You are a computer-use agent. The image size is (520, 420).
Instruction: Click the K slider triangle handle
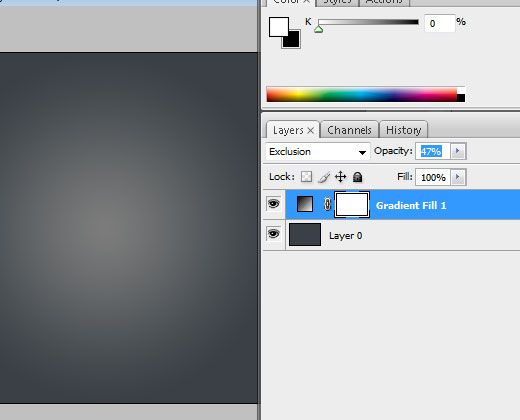[319, 29]
